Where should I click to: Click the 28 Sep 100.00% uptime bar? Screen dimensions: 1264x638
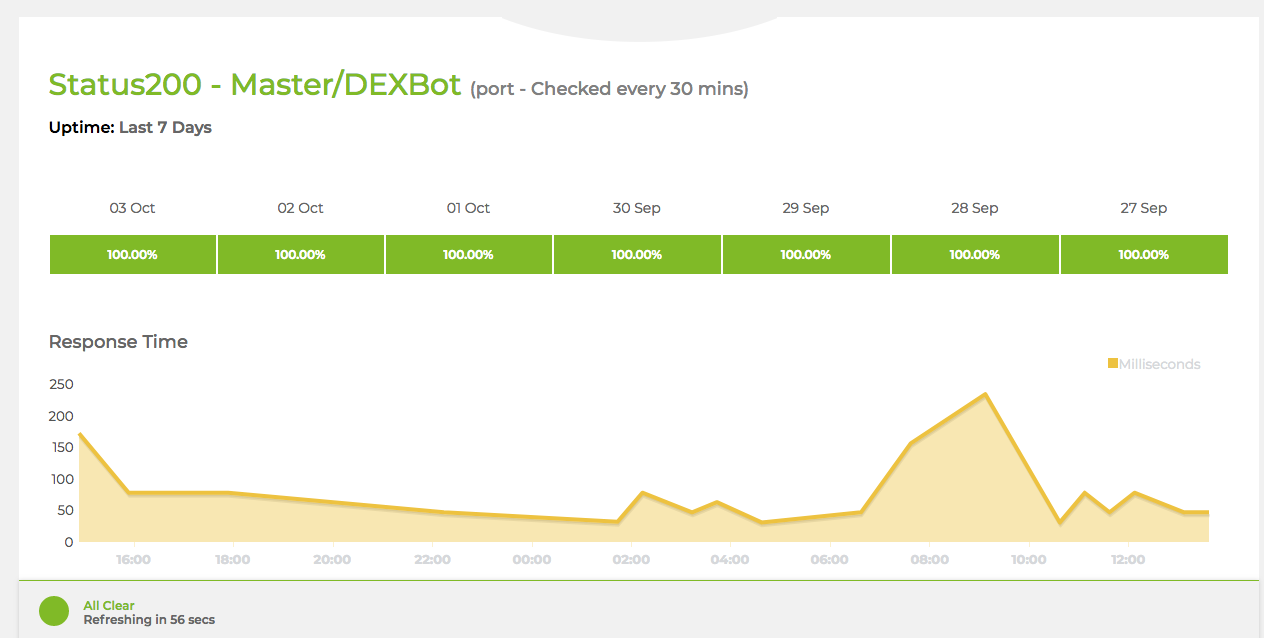tap(975, 254)
